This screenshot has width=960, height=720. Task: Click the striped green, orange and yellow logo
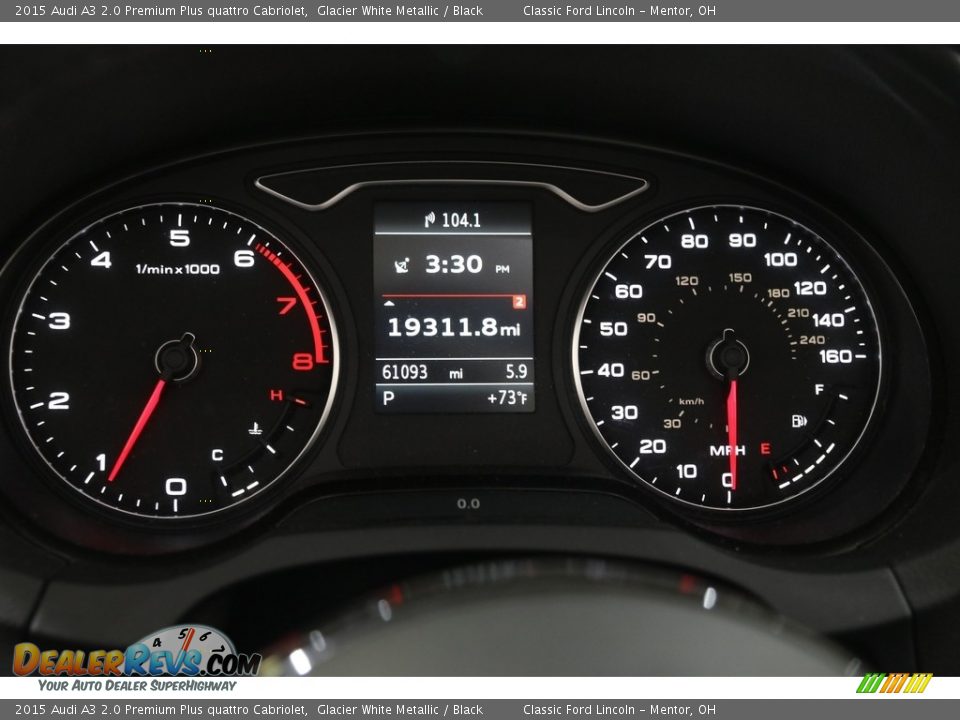pos(894,683)
